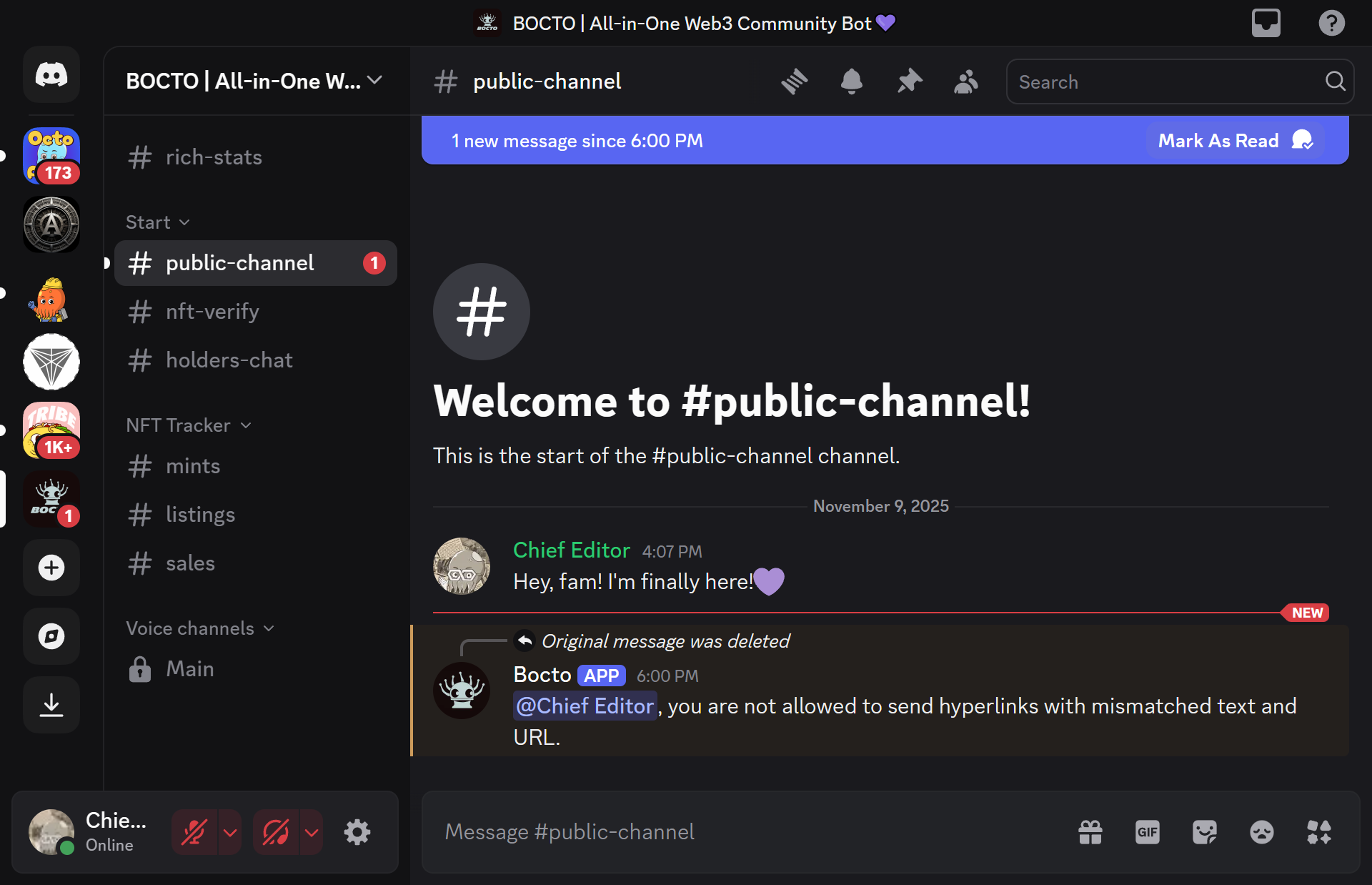1372x885 pixels.
Task: Expand the BOCTO server name dropdown
Action: point(254,81)
